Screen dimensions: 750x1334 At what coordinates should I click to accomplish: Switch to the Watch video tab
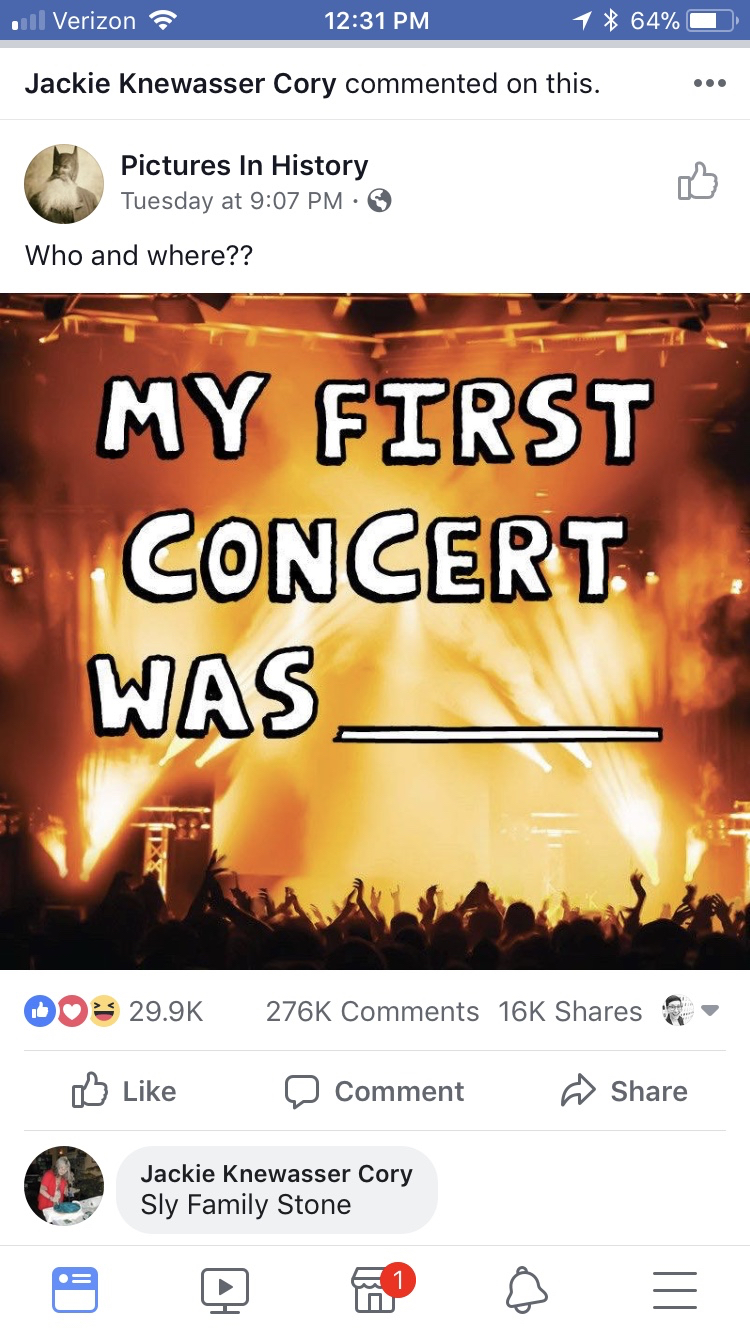tap(225, 1289)
